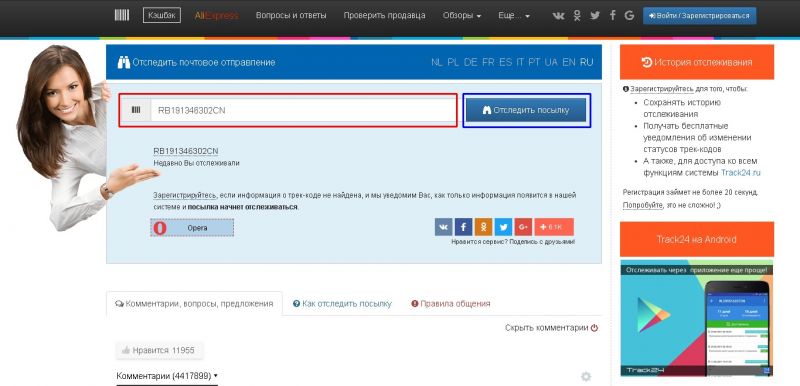
Task: Open the Twitter icon in the header
Action: coord(595,16)
